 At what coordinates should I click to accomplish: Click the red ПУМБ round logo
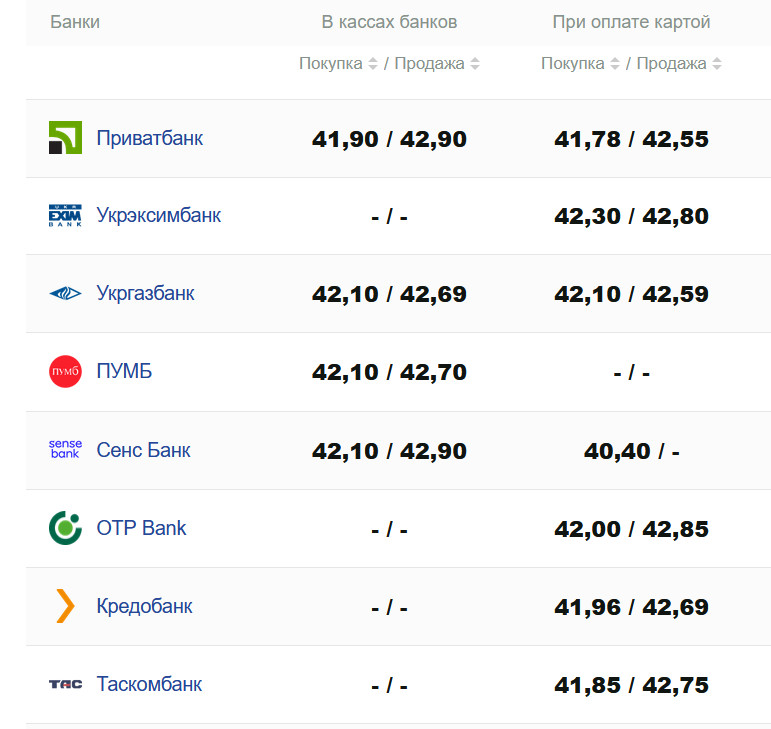tap(65, 372)
